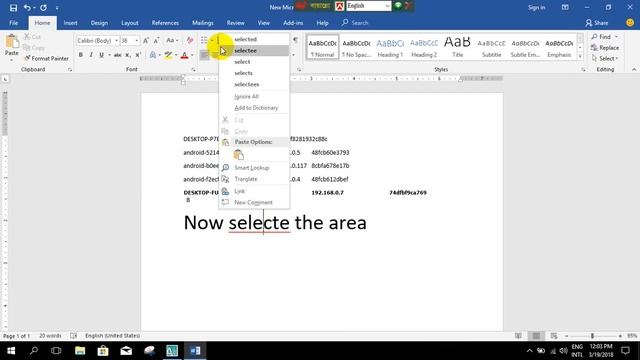This screenshot has width=640, height=360.
Task: Switch to Read Mode view icon
Action: 518,336
